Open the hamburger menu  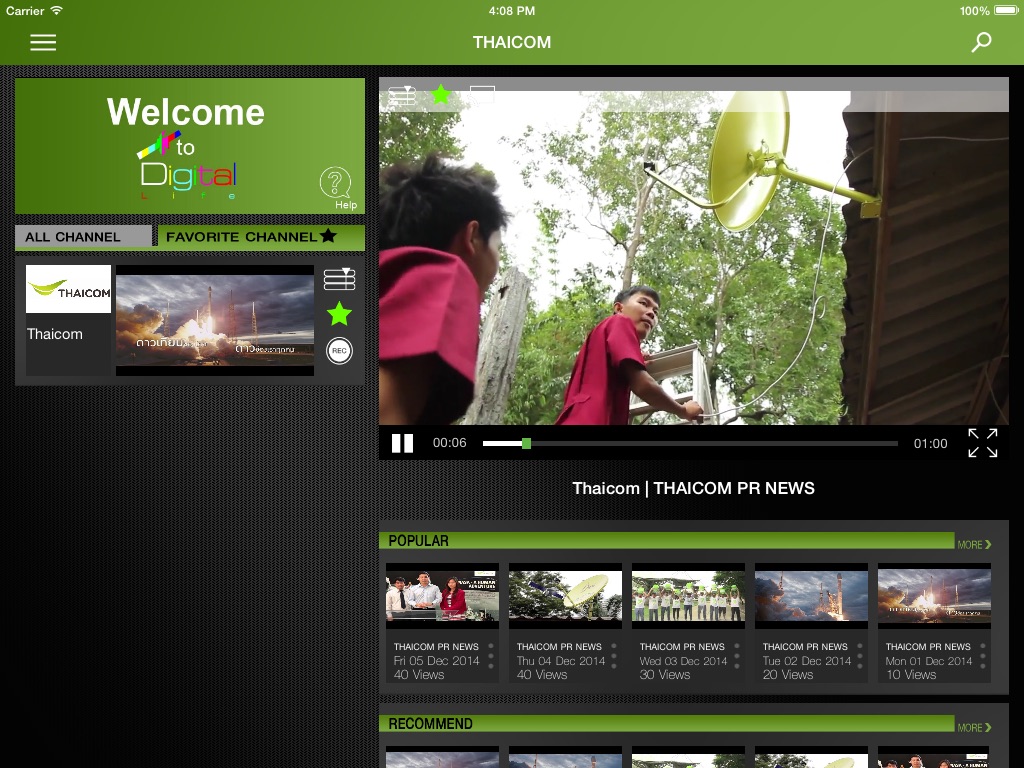click(43, 42)
